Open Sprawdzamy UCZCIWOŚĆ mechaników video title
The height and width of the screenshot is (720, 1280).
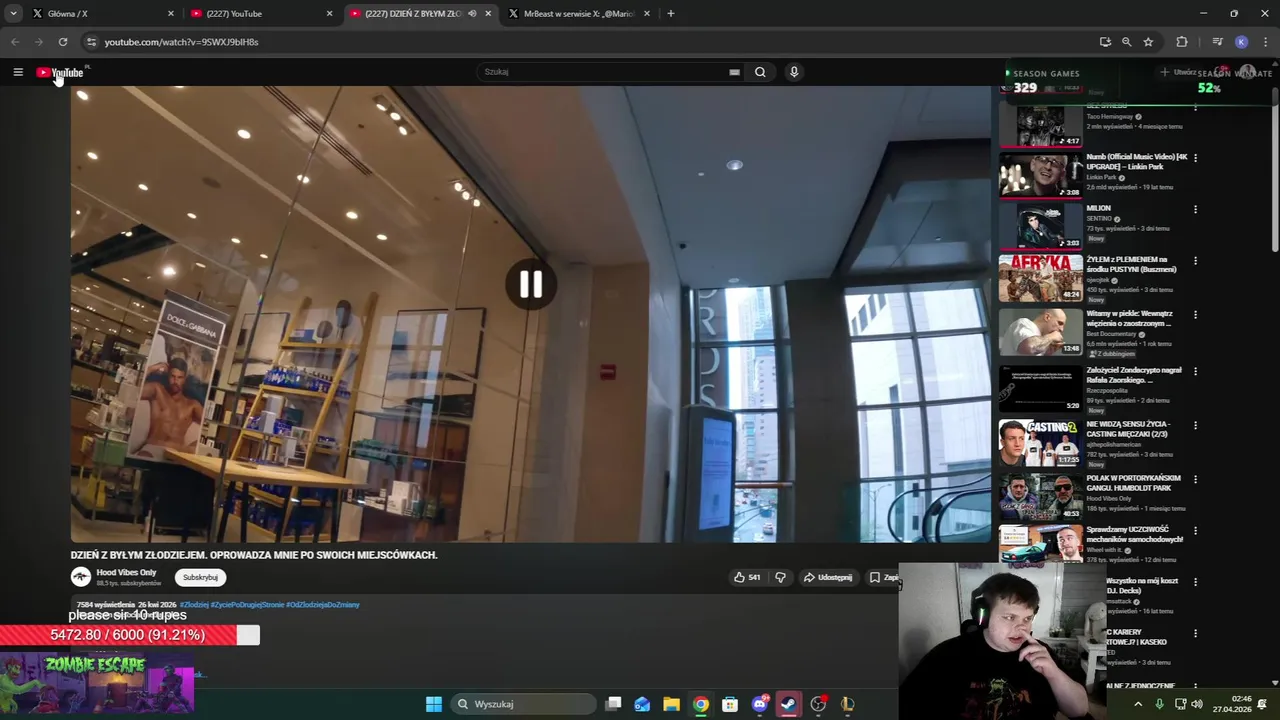[x=1135, y=534]
